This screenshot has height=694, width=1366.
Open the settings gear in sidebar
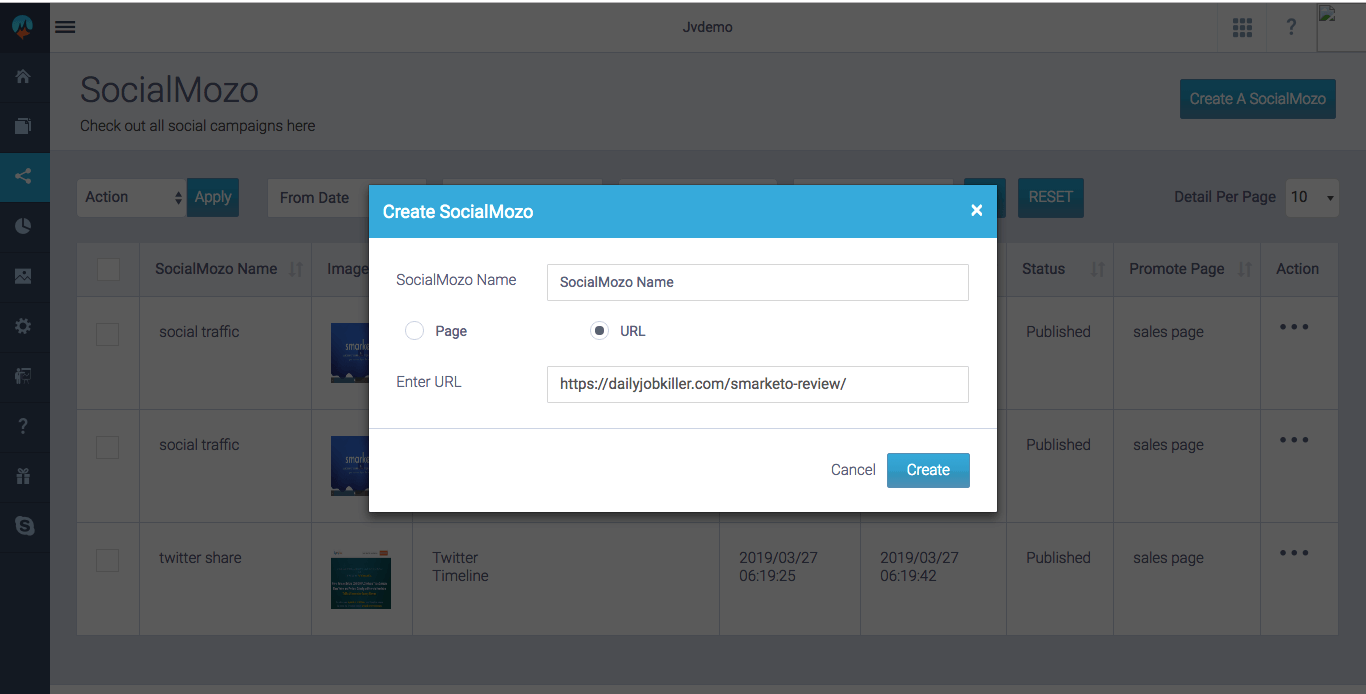click(23, 326)
